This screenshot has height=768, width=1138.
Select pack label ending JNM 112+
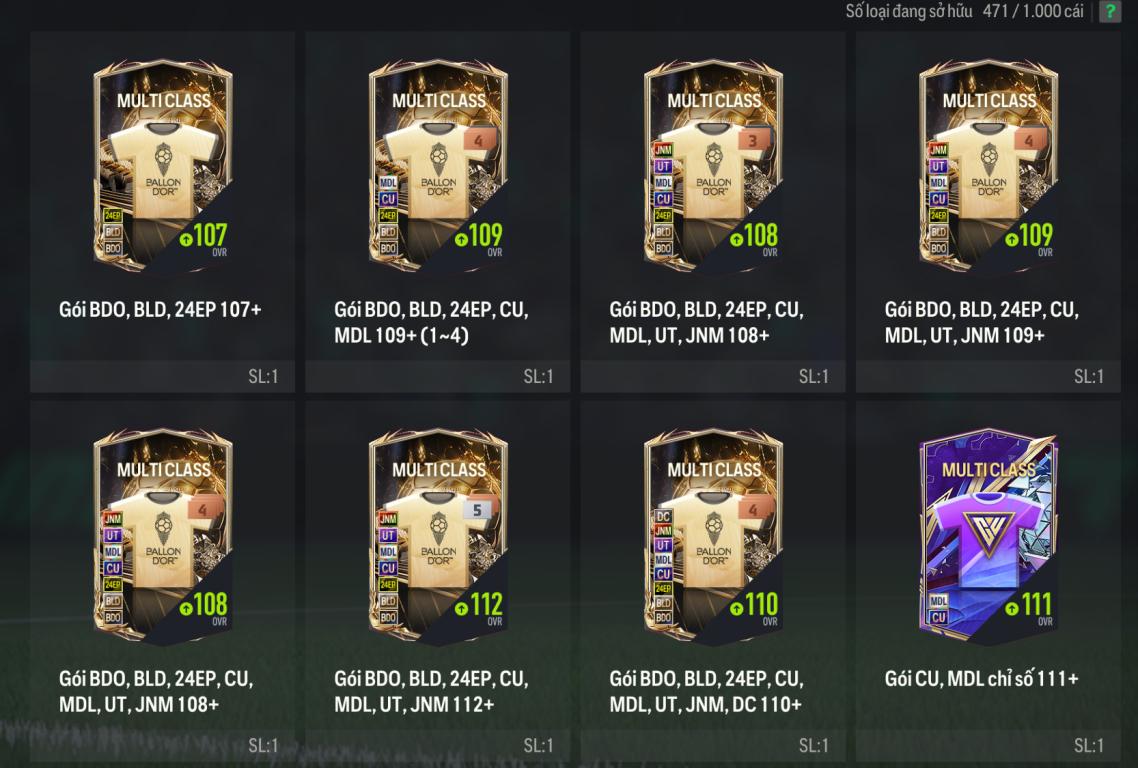(x=430, y=692)
